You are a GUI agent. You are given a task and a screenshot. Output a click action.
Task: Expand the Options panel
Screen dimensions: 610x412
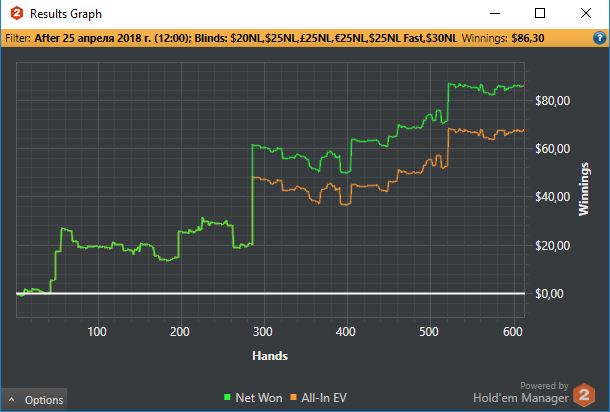[36, 400]
